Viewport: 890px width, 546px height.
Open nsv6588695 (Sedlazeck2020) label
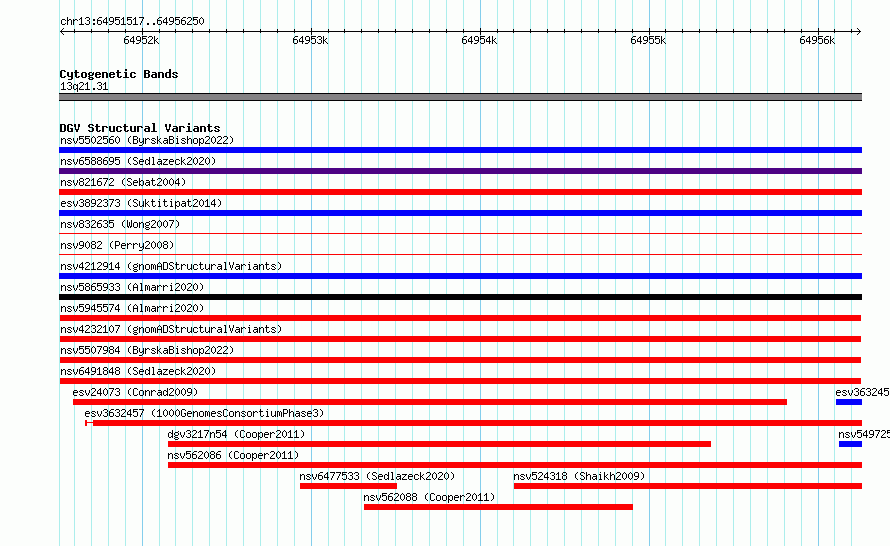click(x=138, y=161)
